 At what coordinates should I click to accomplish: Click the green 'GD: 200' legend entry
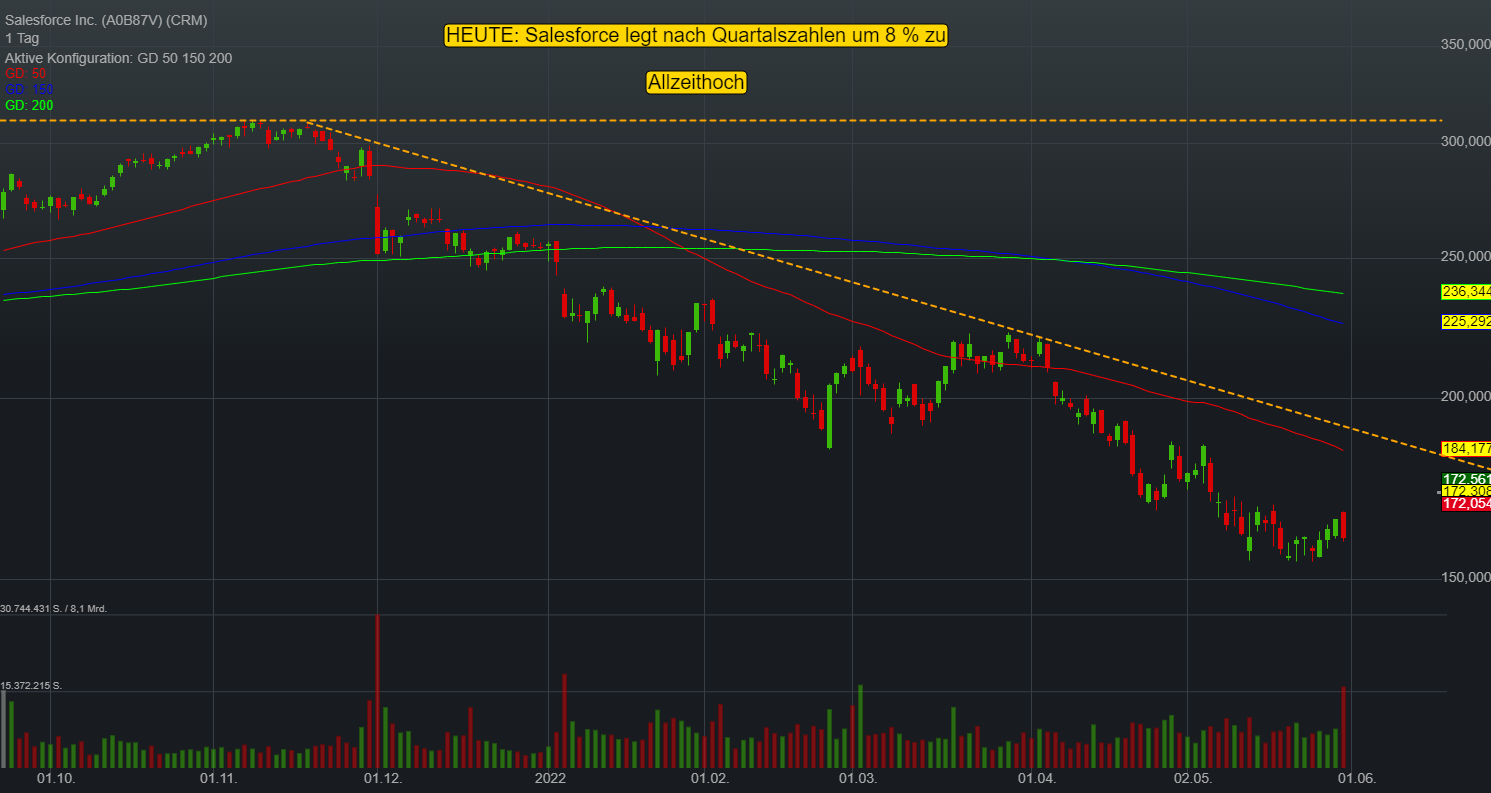(x=29, y=105)
